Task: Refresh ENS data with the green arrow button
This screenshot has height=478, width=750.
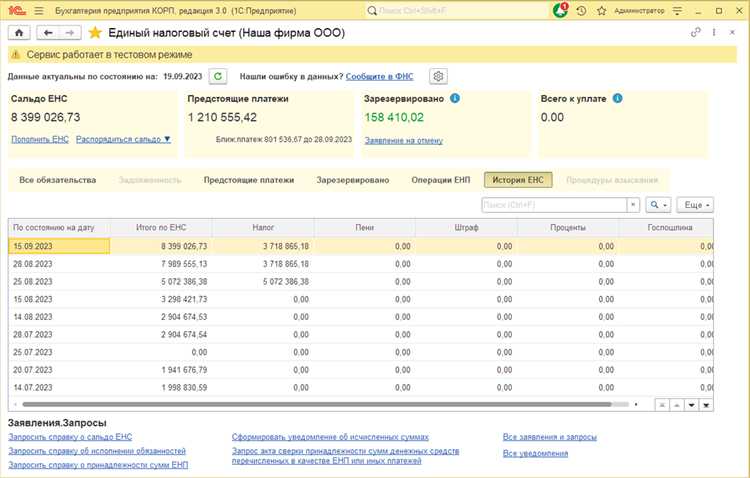Action: click(x=218, y=76)
